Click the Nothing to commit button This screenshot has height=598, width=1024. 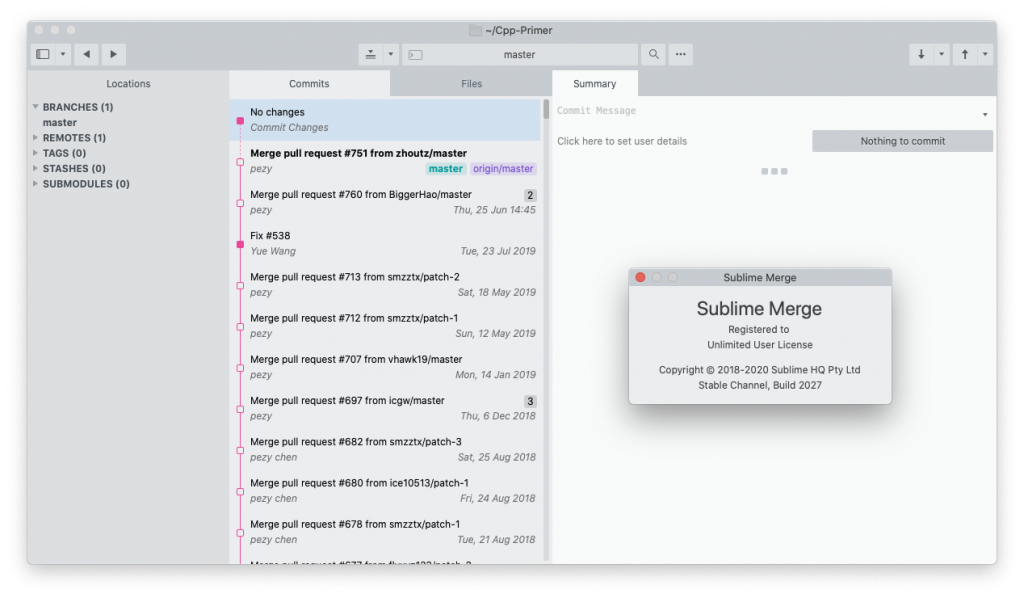(903, 141)
